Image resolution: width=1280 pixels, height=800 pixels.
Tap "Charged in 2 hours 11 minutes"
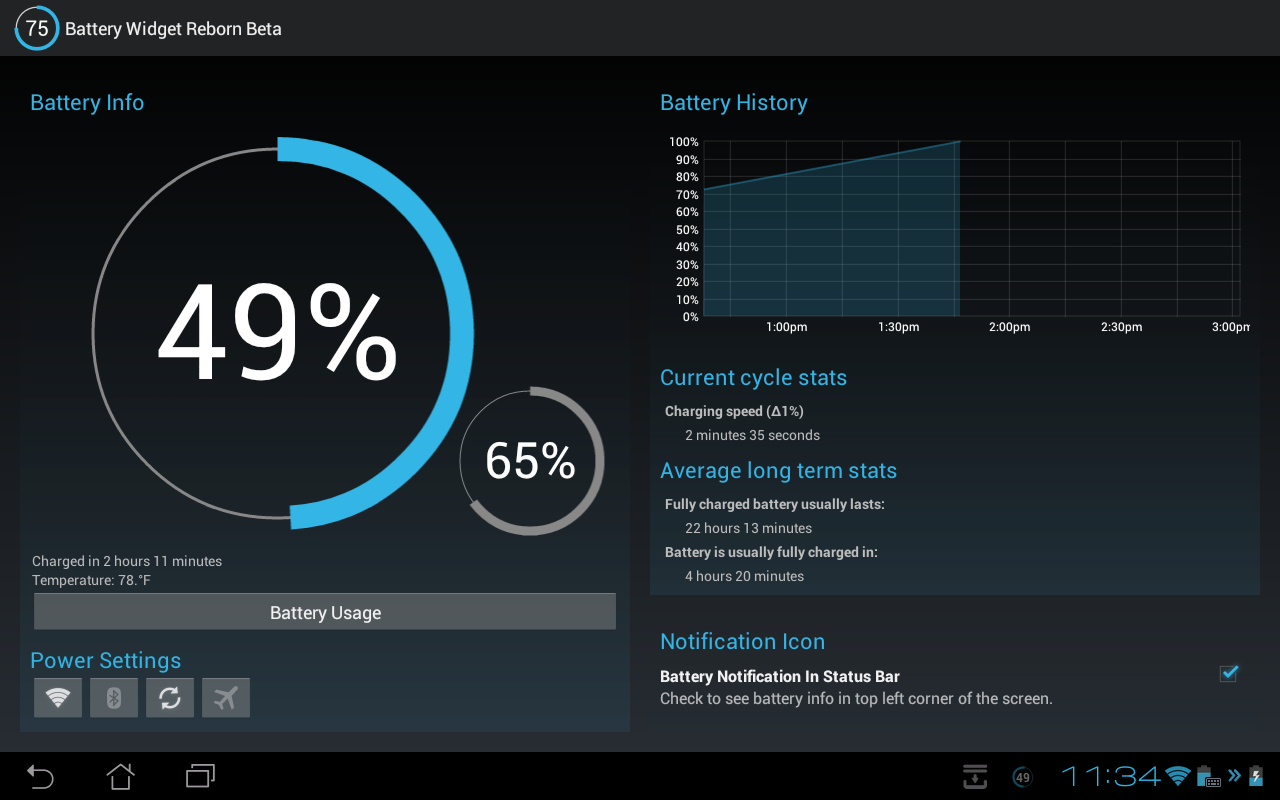pos(127,561)
